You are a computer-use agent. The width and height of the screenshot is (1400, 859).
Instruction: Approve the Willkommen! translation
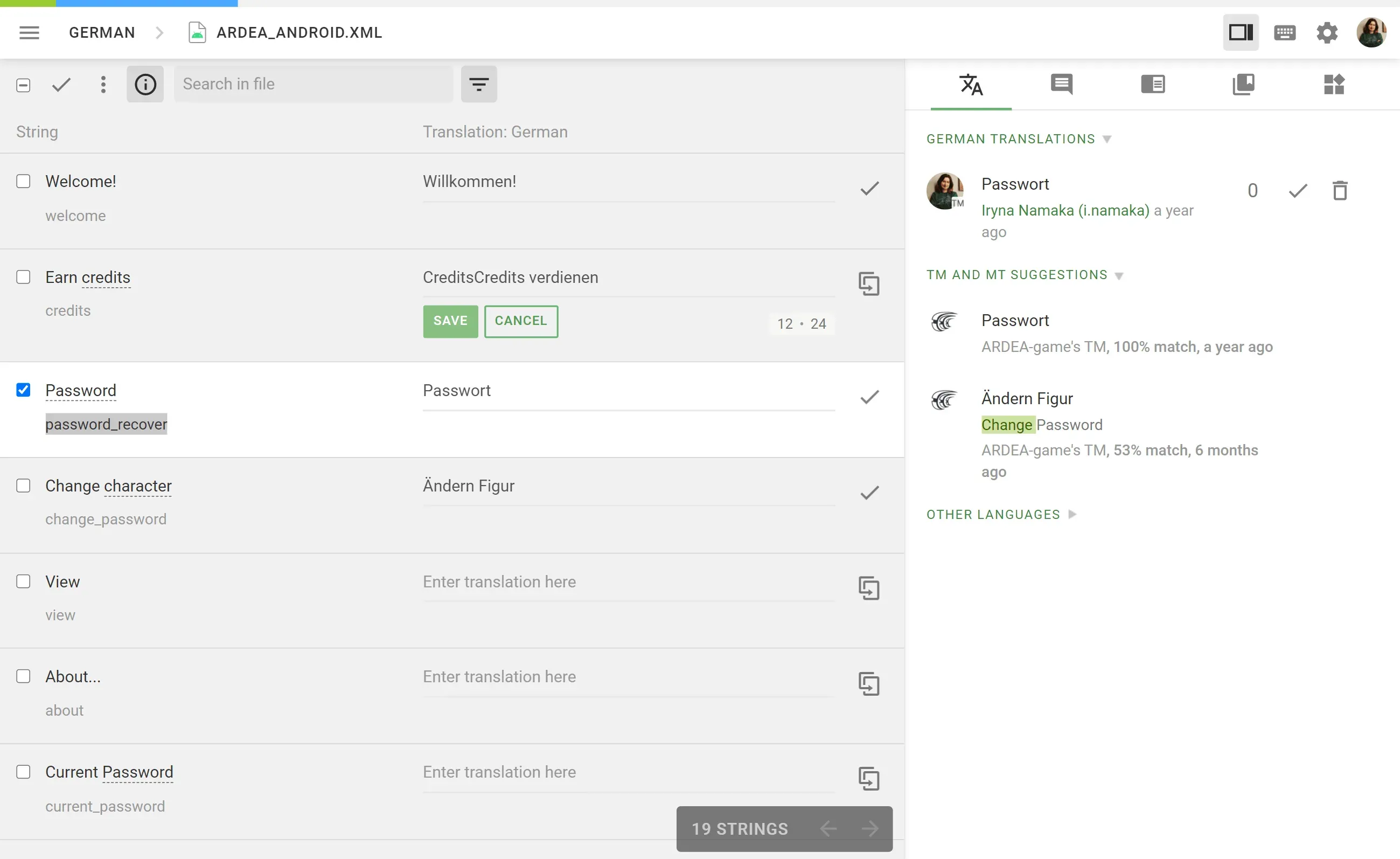pyautogui.click(x=869, y=188)
